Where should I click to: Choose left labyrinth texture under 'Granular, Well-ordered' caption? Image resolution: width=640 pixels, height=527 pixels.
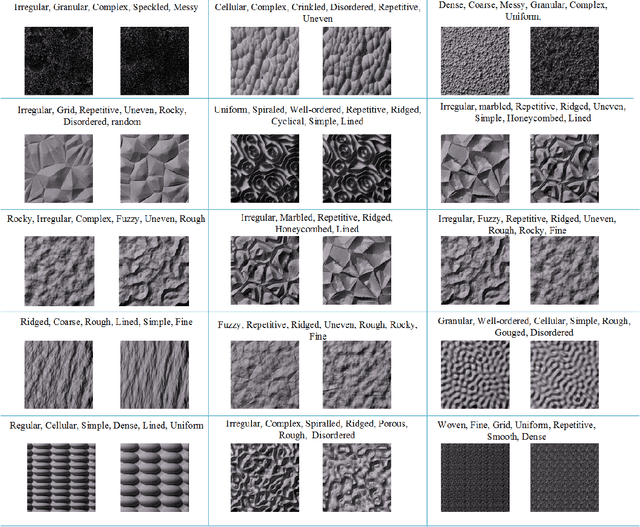475,371
